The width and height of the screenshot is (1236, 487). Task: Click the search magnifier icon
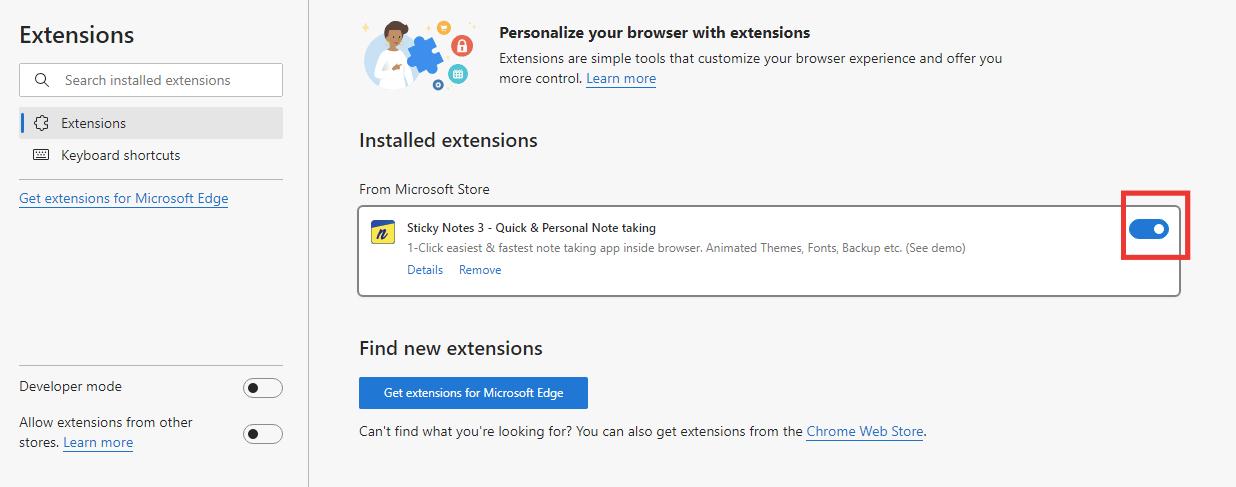click(x=42, y=80)
